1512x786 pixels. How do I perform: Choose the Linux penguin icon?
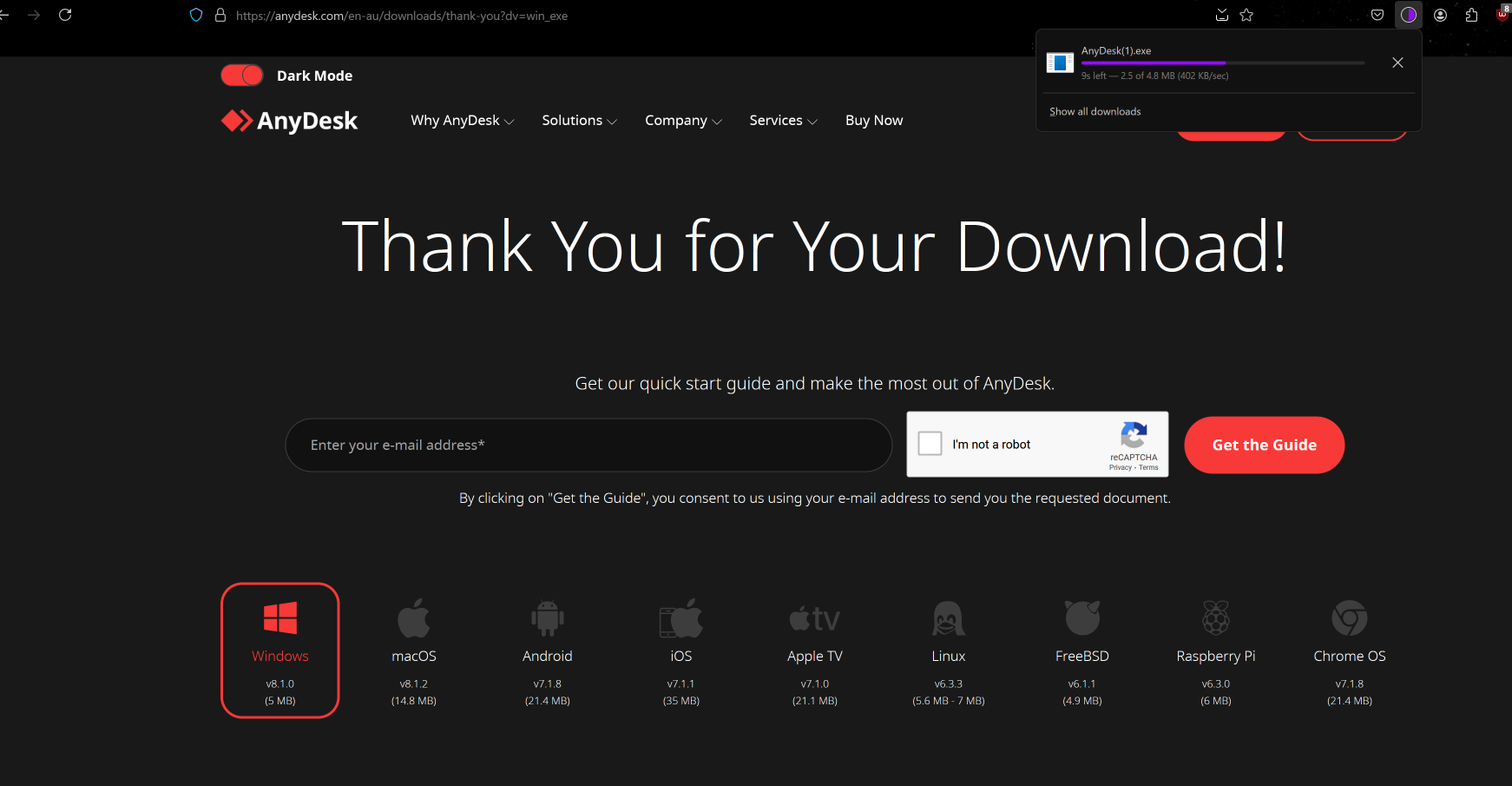click(948, 618)
